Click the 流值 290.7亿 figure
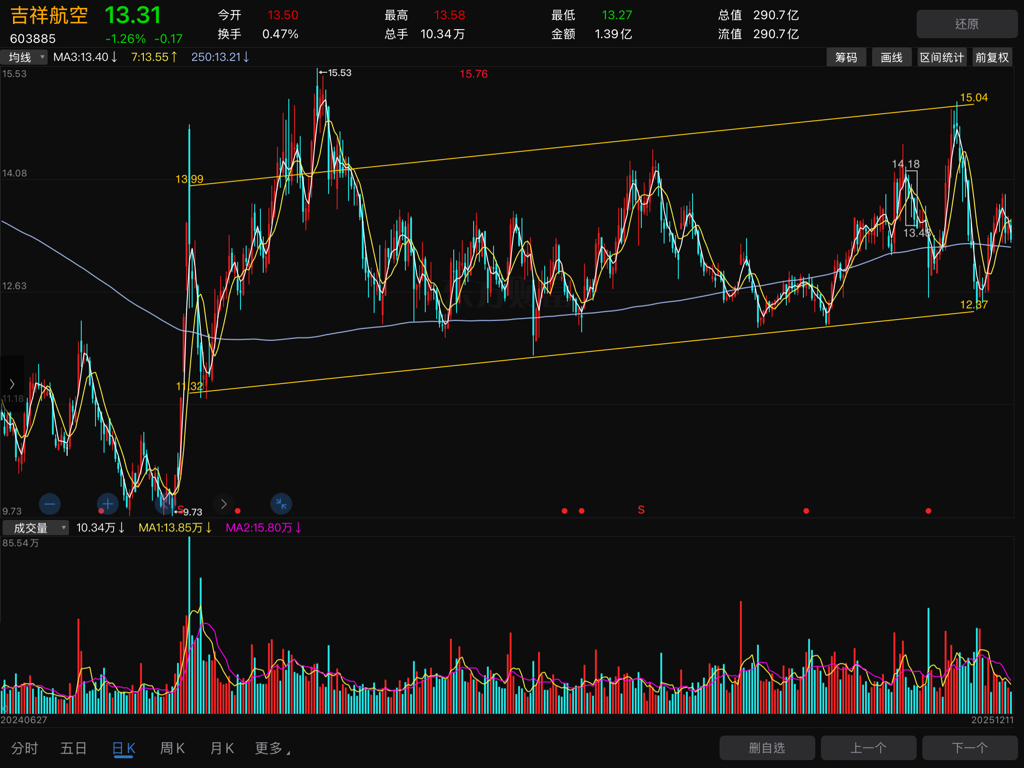The height and width of the screenshot is (768, 1024). [776, 34]
